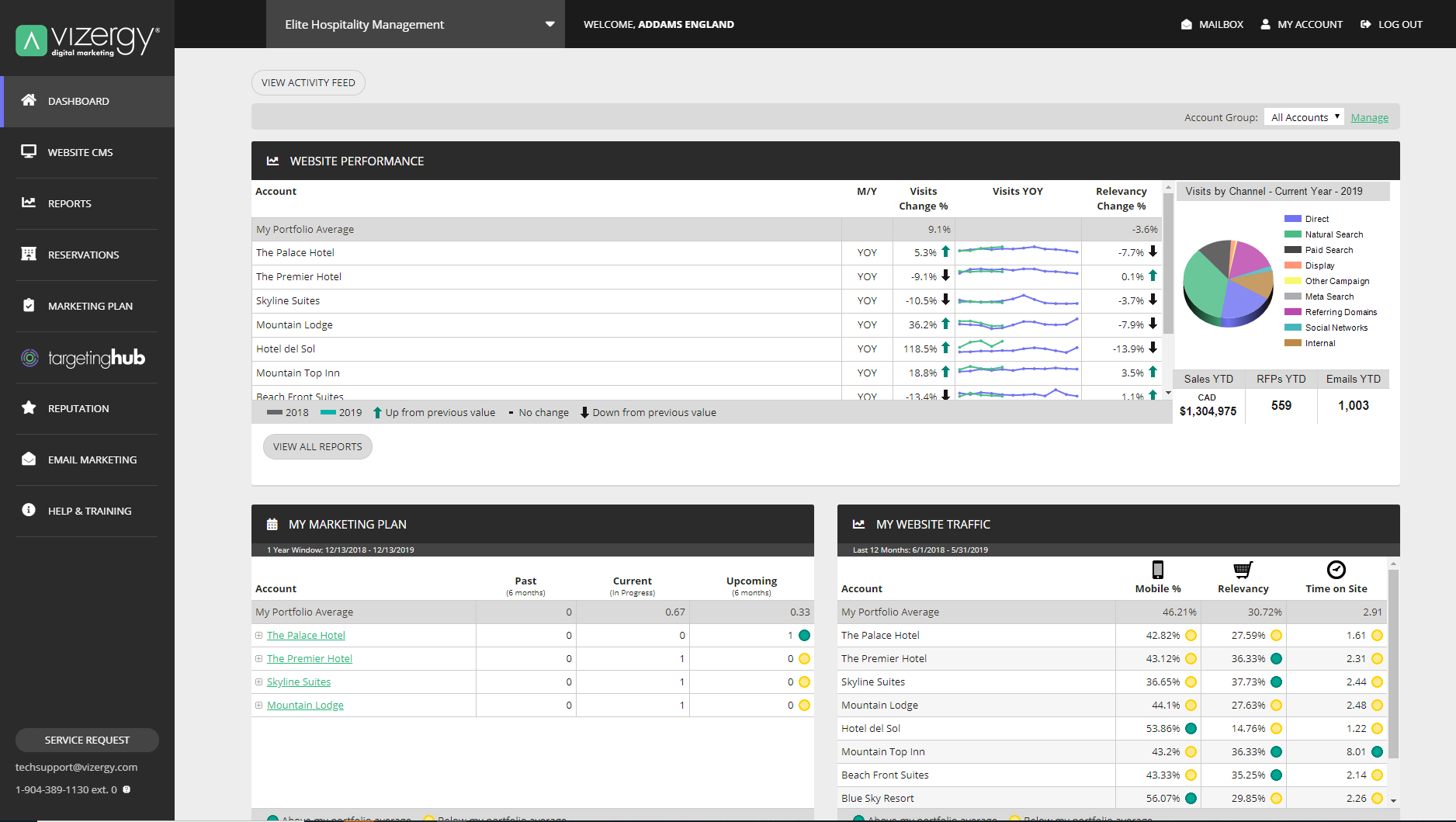Click the Reputation star icon

[x=29, y=408]
